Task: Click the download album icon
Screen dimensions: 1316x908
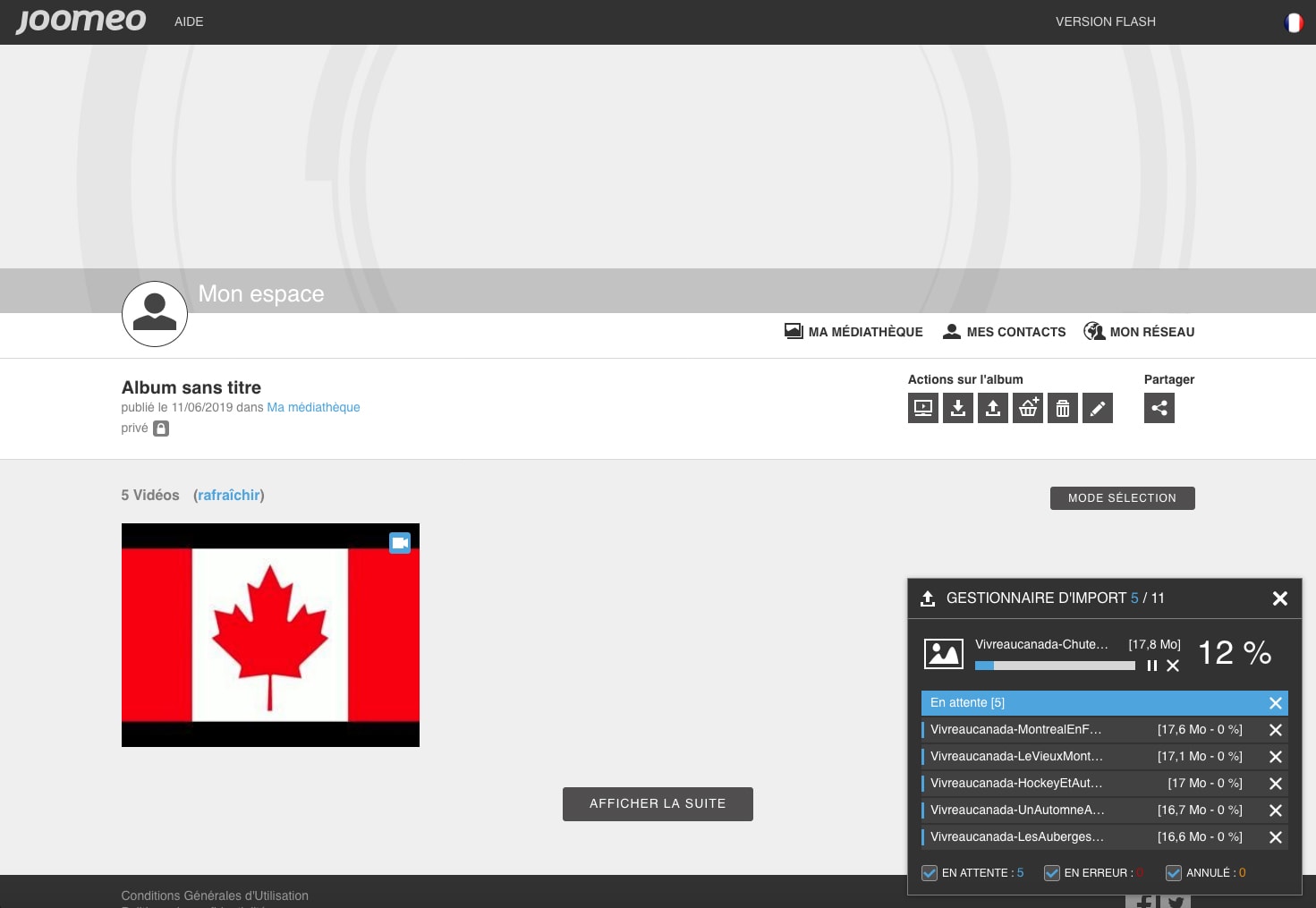Action: [x=957, y=408]
